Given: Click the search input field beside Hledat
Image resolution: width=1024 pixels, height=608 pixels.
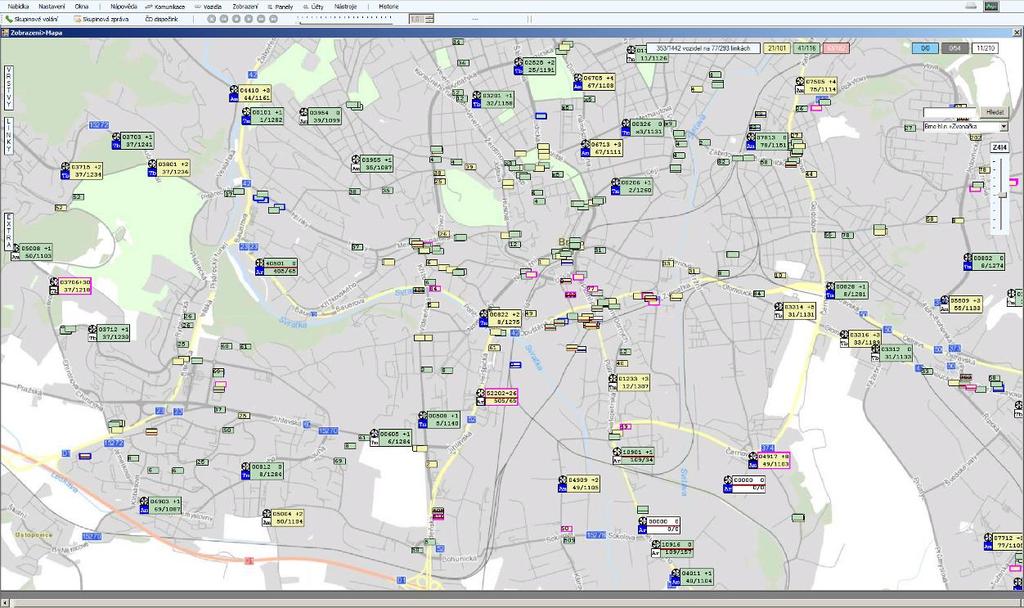Looking at the screenshot, I should click(x=951, y=112).
